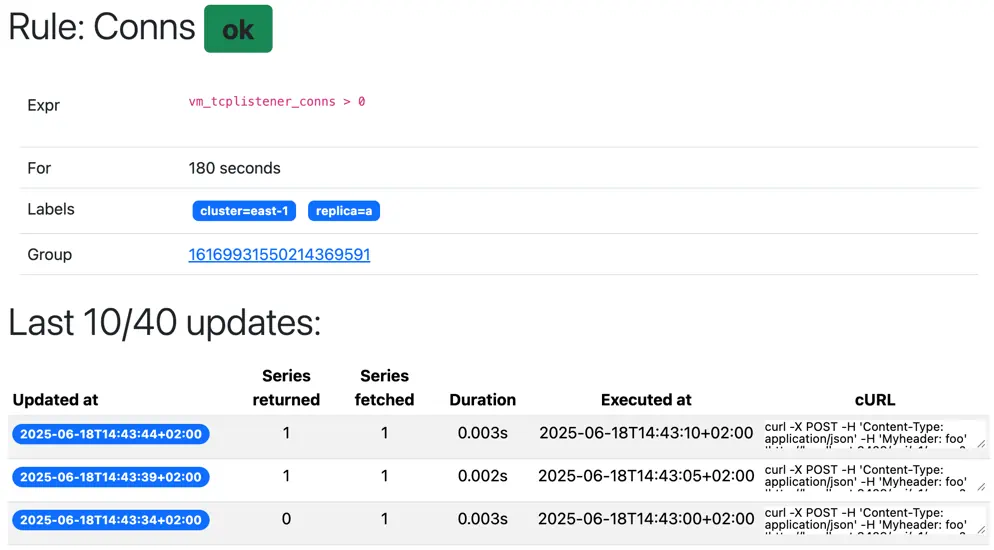Open group link 16169931550214369591
Screen dimensions: 994x550
(x=279, y=255)
